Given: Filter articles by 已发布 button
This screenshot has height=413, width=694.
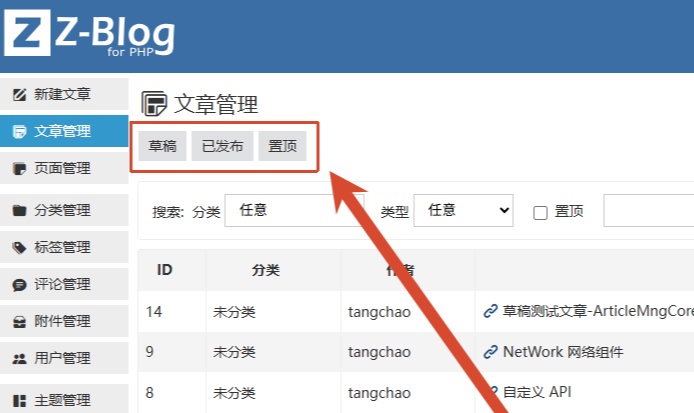Looking at the screenshot, I should coord(222,146).
